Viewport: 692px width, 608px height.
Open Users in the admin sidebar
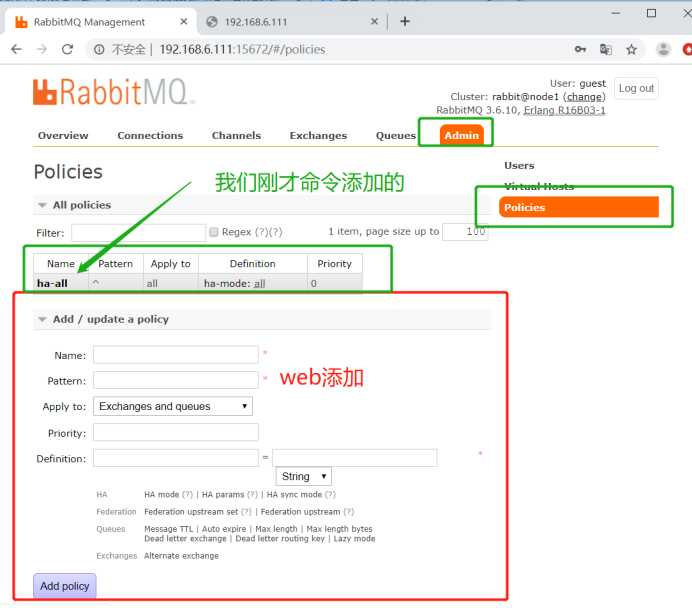pos(519,165)
